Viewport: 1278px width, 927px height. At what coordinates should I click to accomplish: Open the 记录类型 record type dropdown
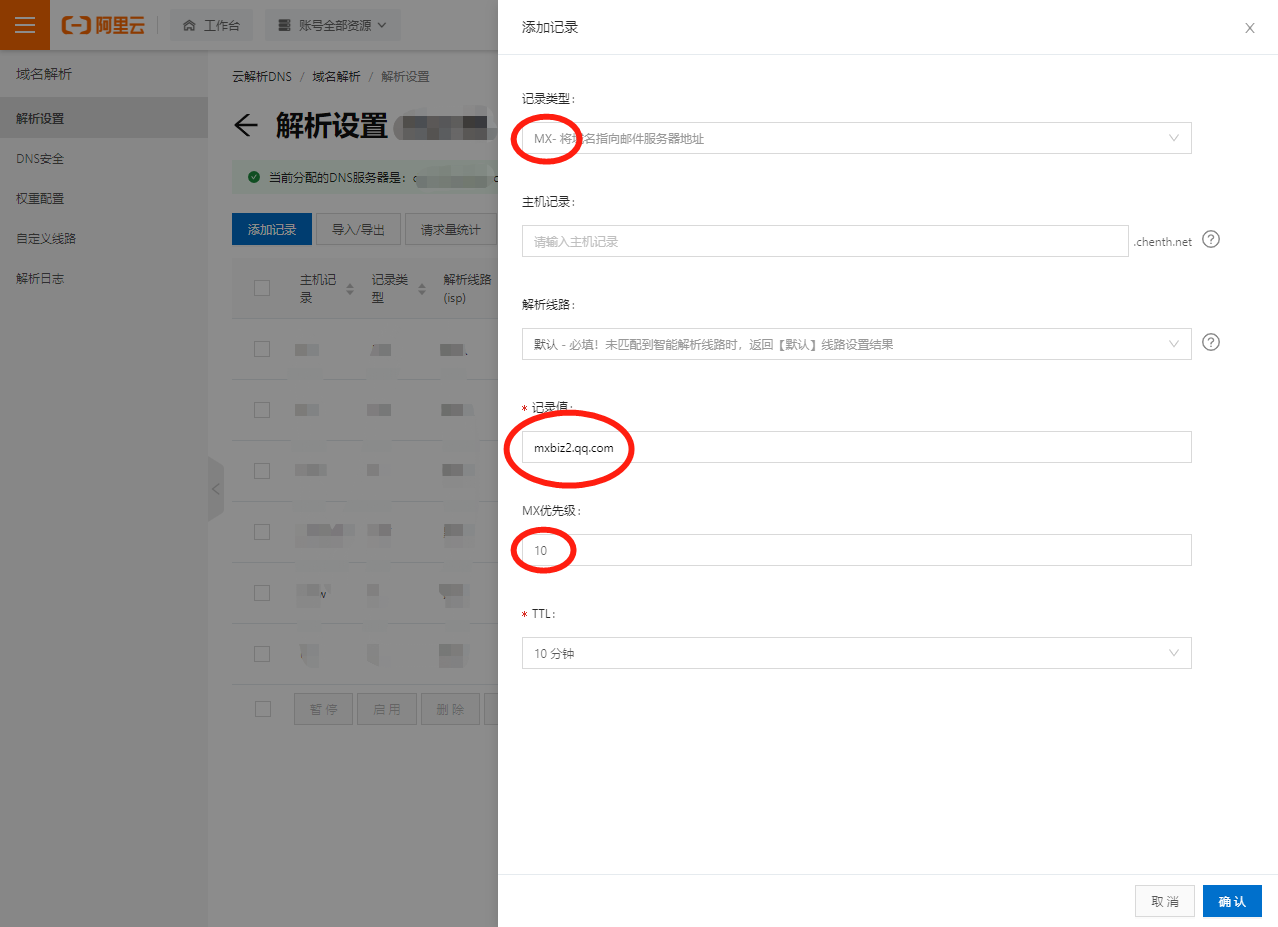tap(856, 138)
